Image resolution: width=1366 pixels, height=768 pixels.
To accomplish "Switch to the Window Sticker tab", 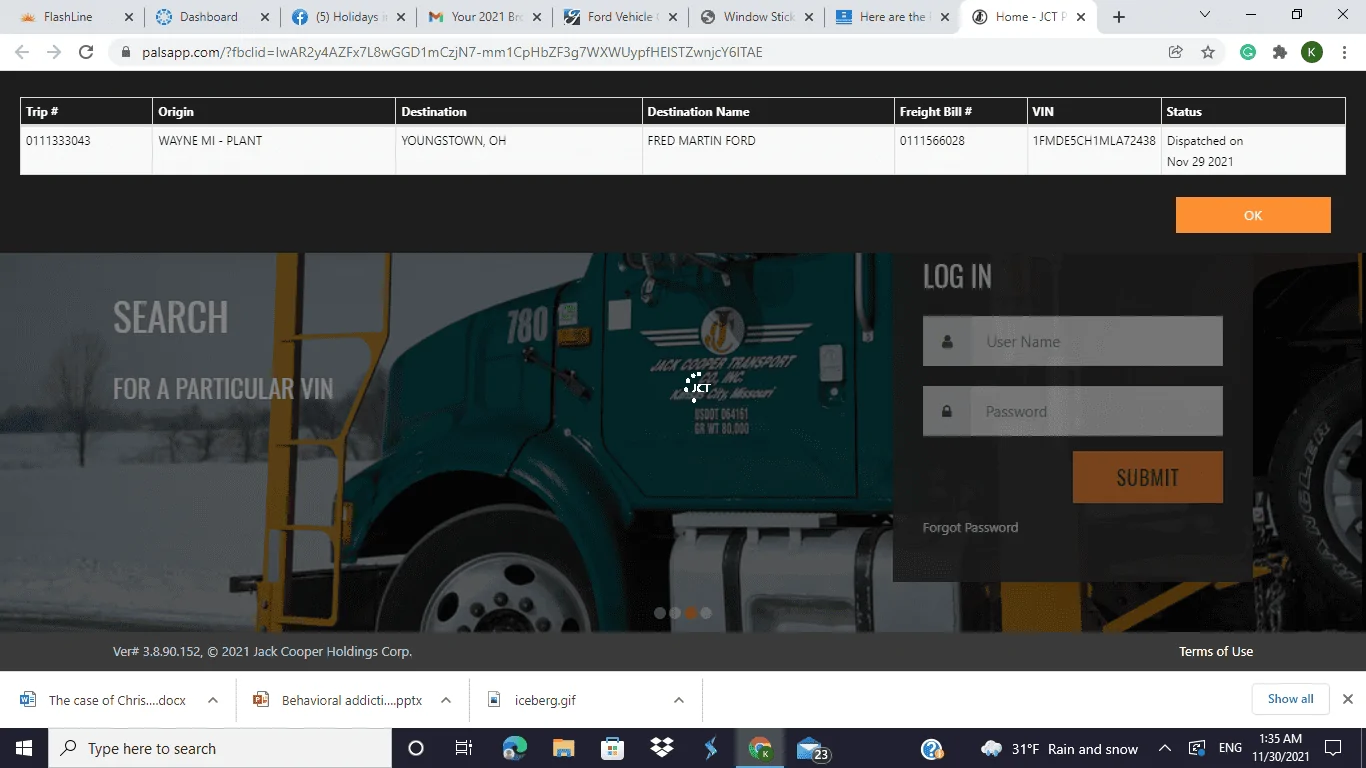I will point(754,17).
